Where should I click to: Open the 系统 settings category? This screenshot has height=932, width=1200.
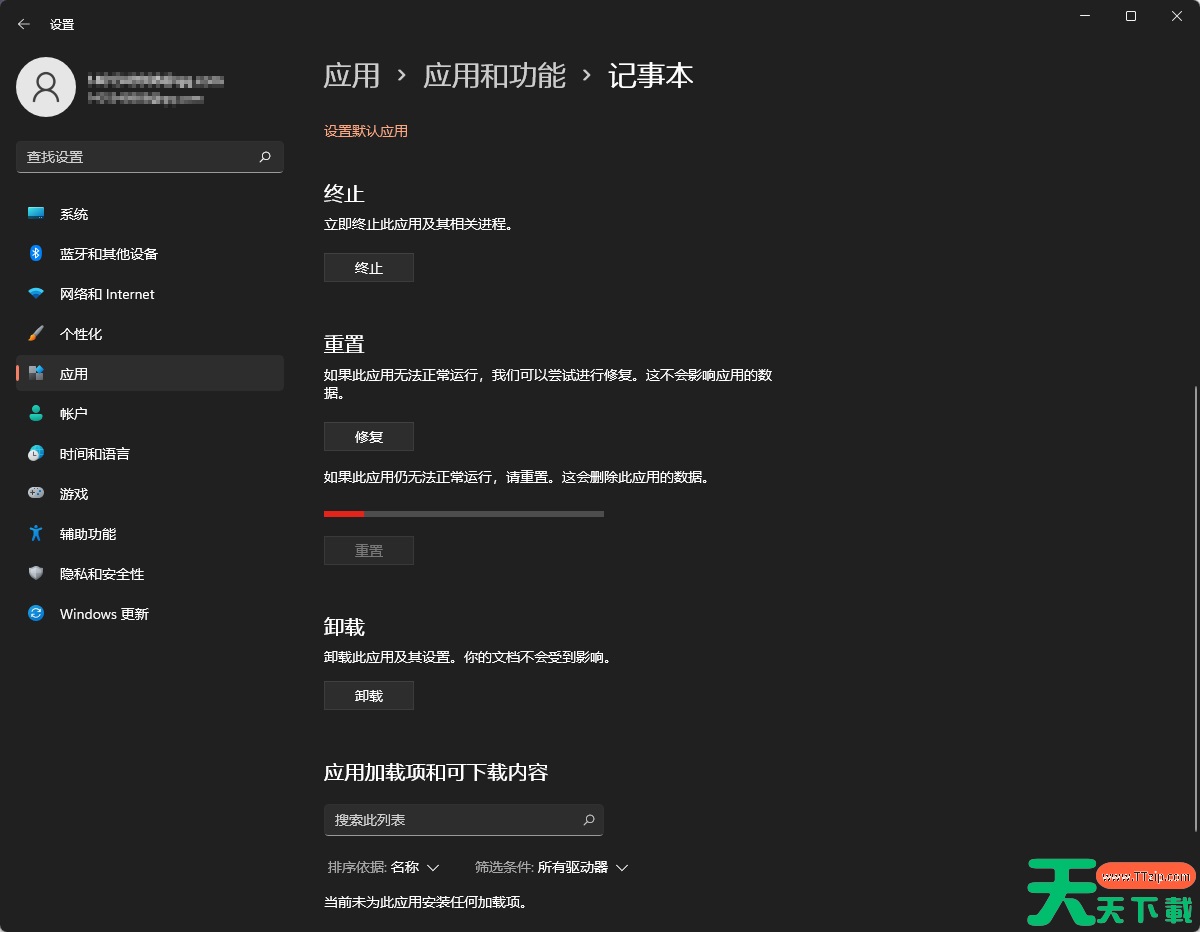click(x=150, y=214)
